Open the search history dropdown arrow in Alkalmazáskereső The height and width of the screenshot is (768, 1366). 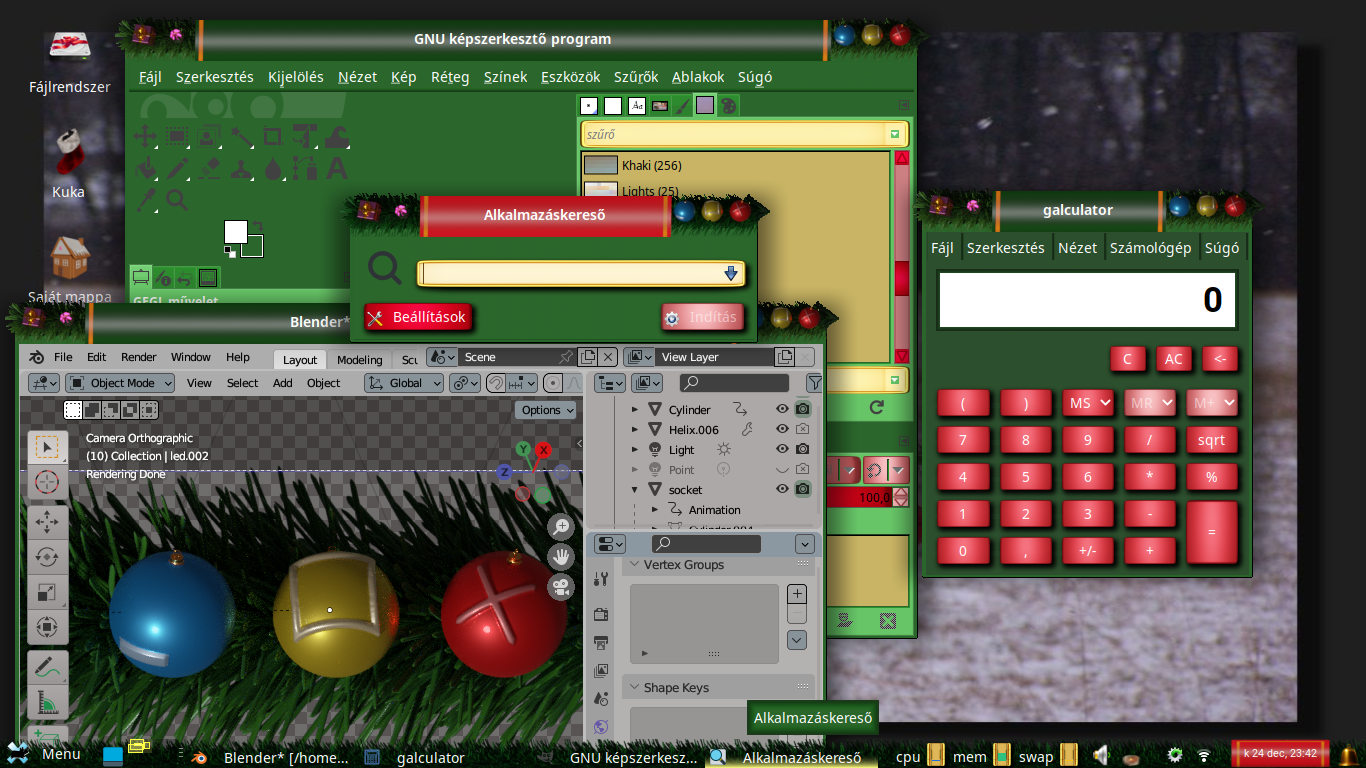point(731,274)
